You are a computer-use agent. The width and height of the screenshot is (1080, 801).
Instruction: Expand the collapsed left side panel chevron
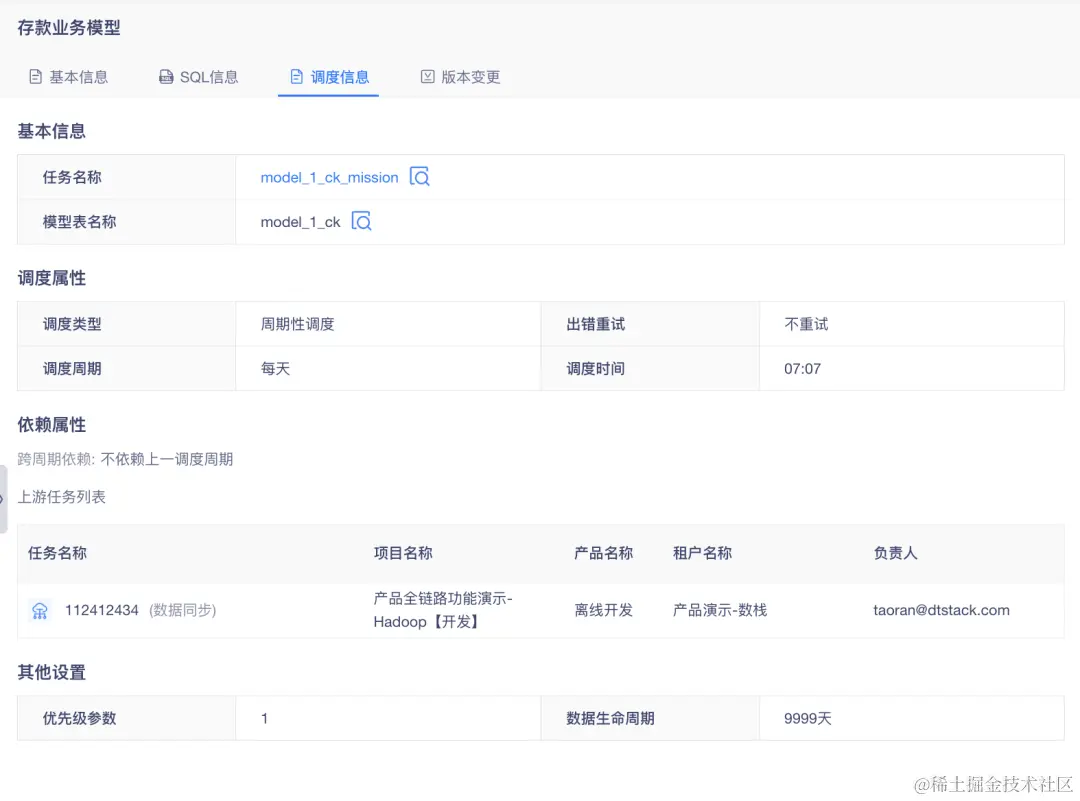tap(5, 497)
